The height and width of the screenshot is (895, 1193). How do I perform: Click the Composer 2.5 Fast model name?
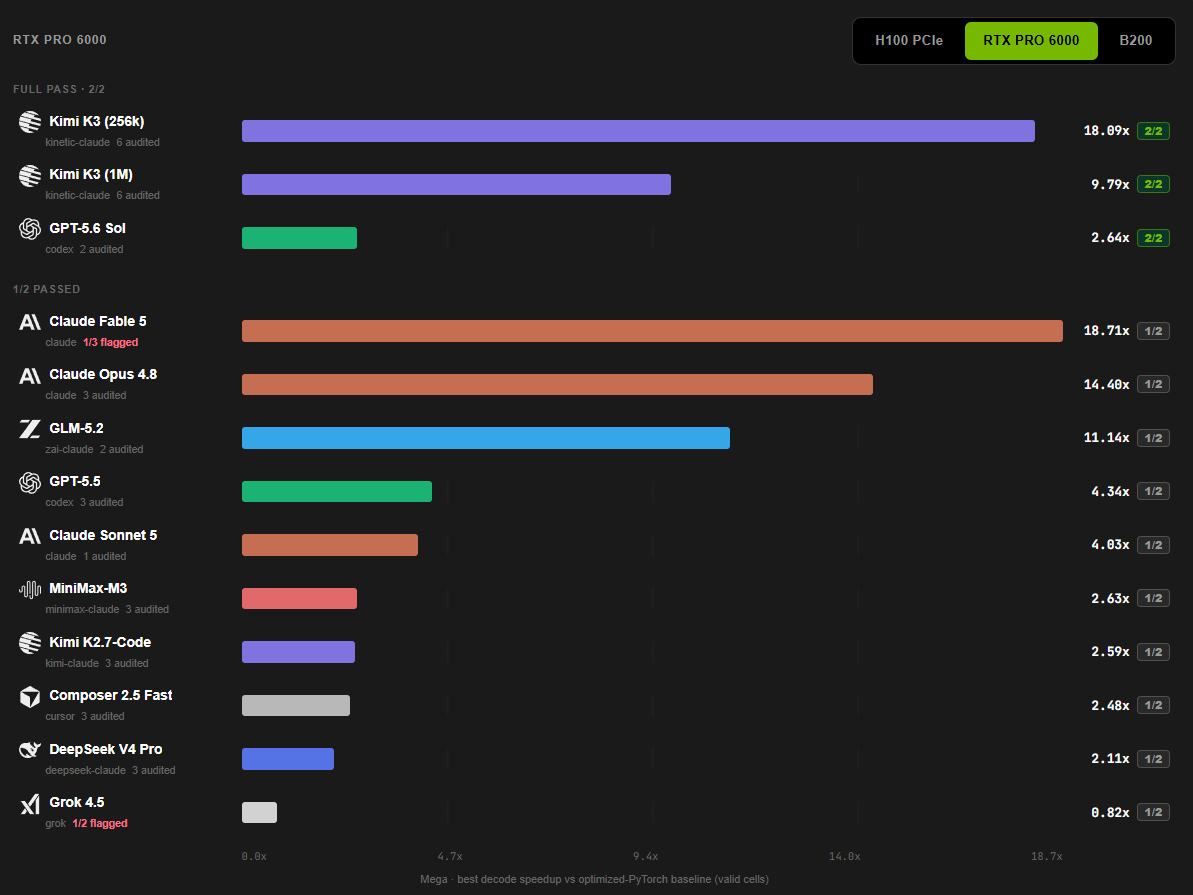point(110,696)
